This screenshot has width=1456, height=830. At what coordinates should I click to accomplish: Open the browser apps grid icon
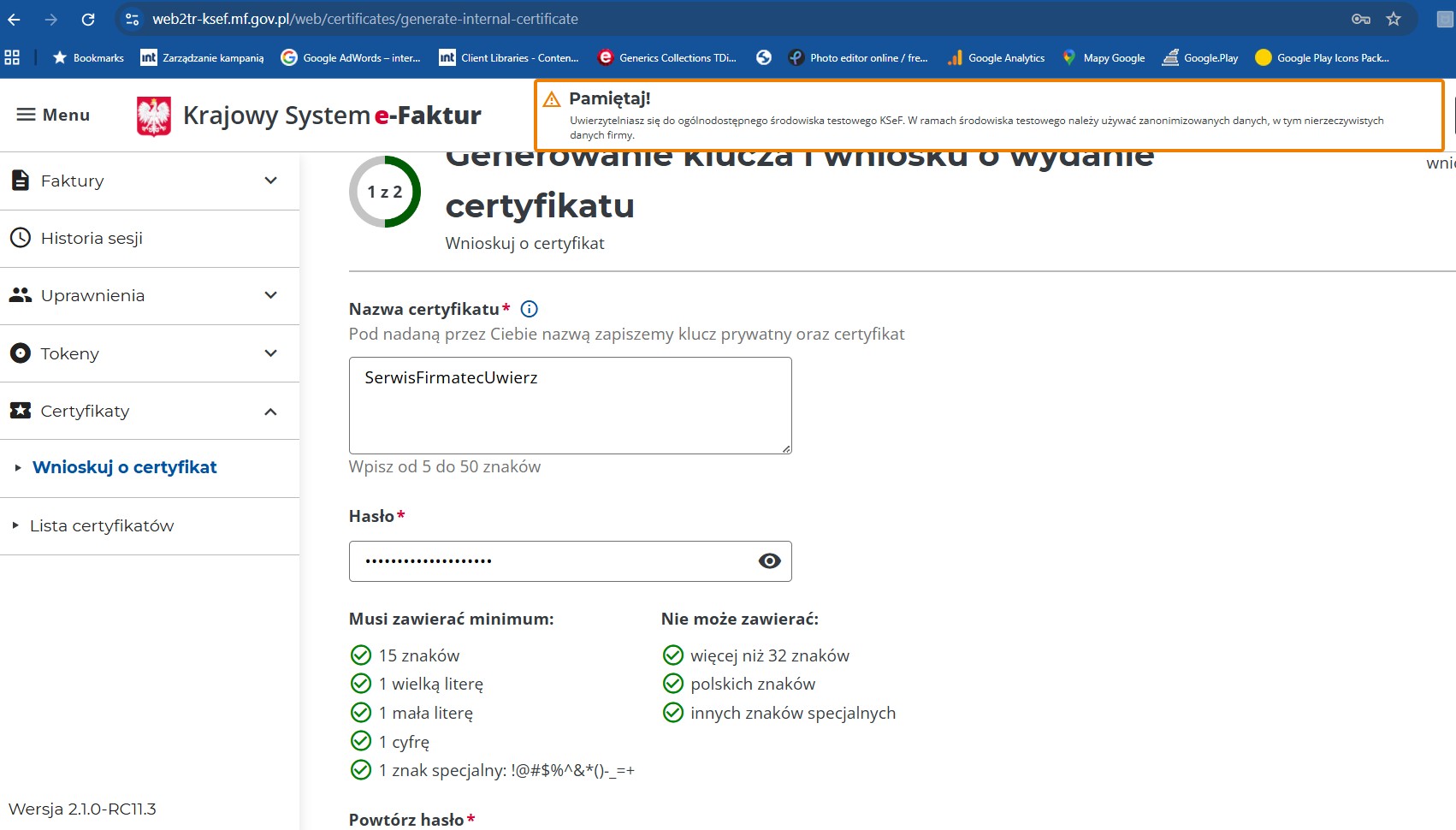[12, 57]
